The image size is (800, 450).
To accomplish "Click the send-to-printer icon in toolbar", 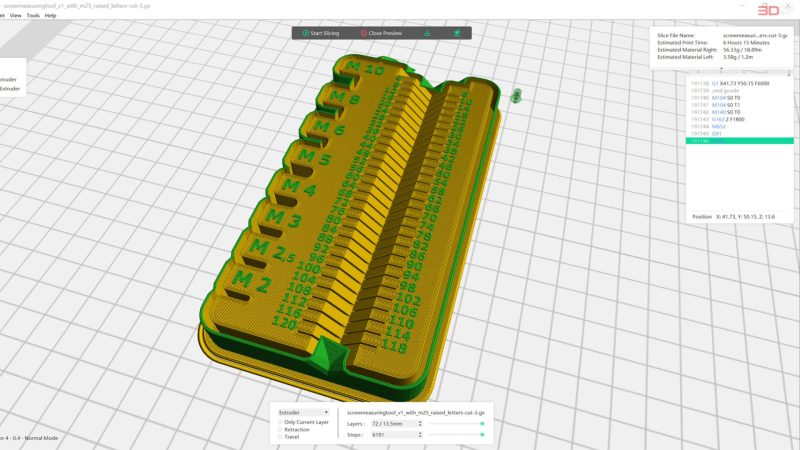I will (457, 33).
